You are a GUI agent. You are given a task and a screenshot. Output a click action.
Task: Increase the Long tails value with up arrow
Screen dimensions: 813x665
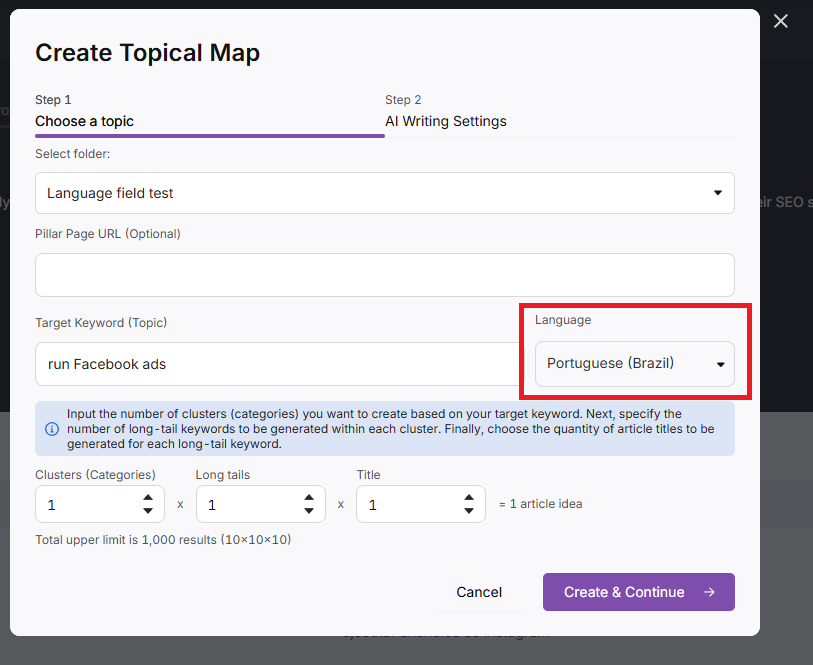tap(309, 498)
